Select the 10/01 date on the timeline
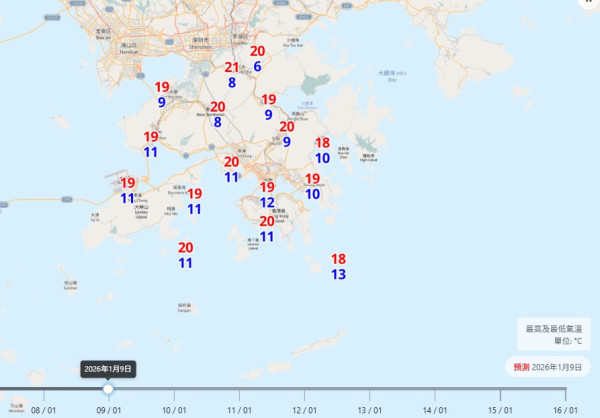Viewport: 600px width, 418px height. pyautogui.click(x=174, y=410)
